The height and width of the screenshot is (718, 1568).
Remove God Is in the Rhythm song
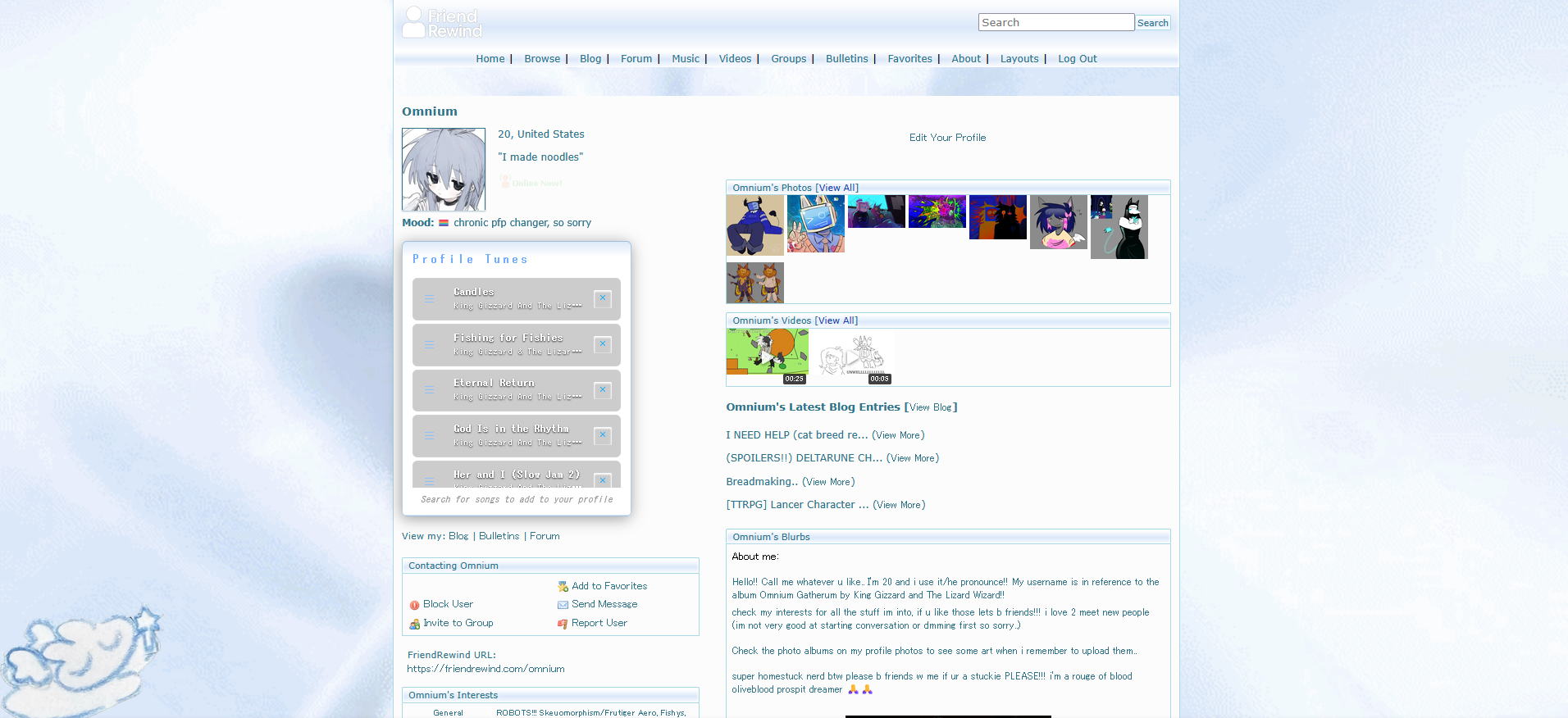coord(603,435)
